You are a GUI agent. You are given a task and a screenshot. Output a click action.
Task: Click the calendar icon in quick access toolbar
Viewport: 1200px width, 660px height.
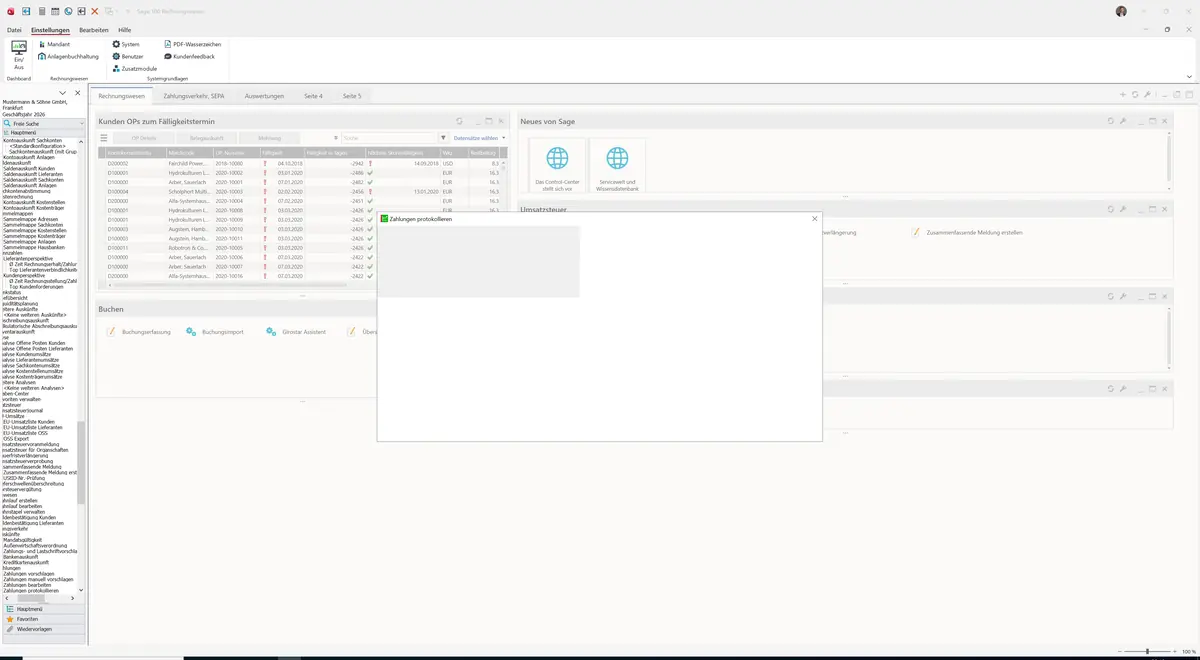pyautogui.click(x=55, y=11)
